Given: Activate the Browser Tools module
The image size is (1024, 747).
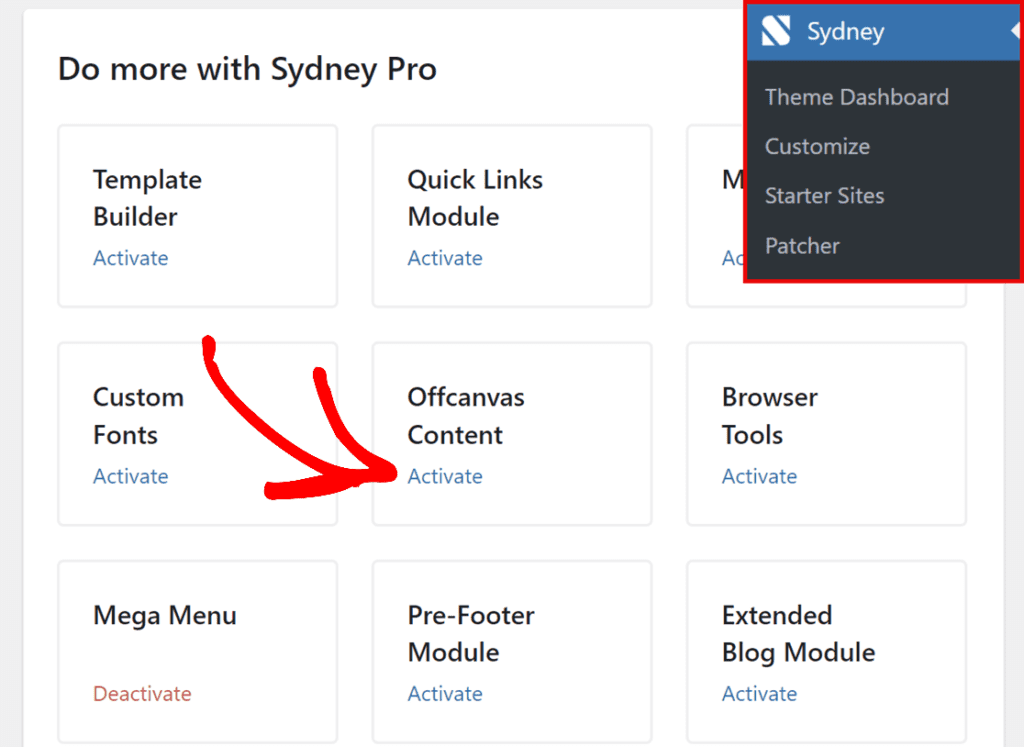Looking at the screenshot, I should 759,476.
